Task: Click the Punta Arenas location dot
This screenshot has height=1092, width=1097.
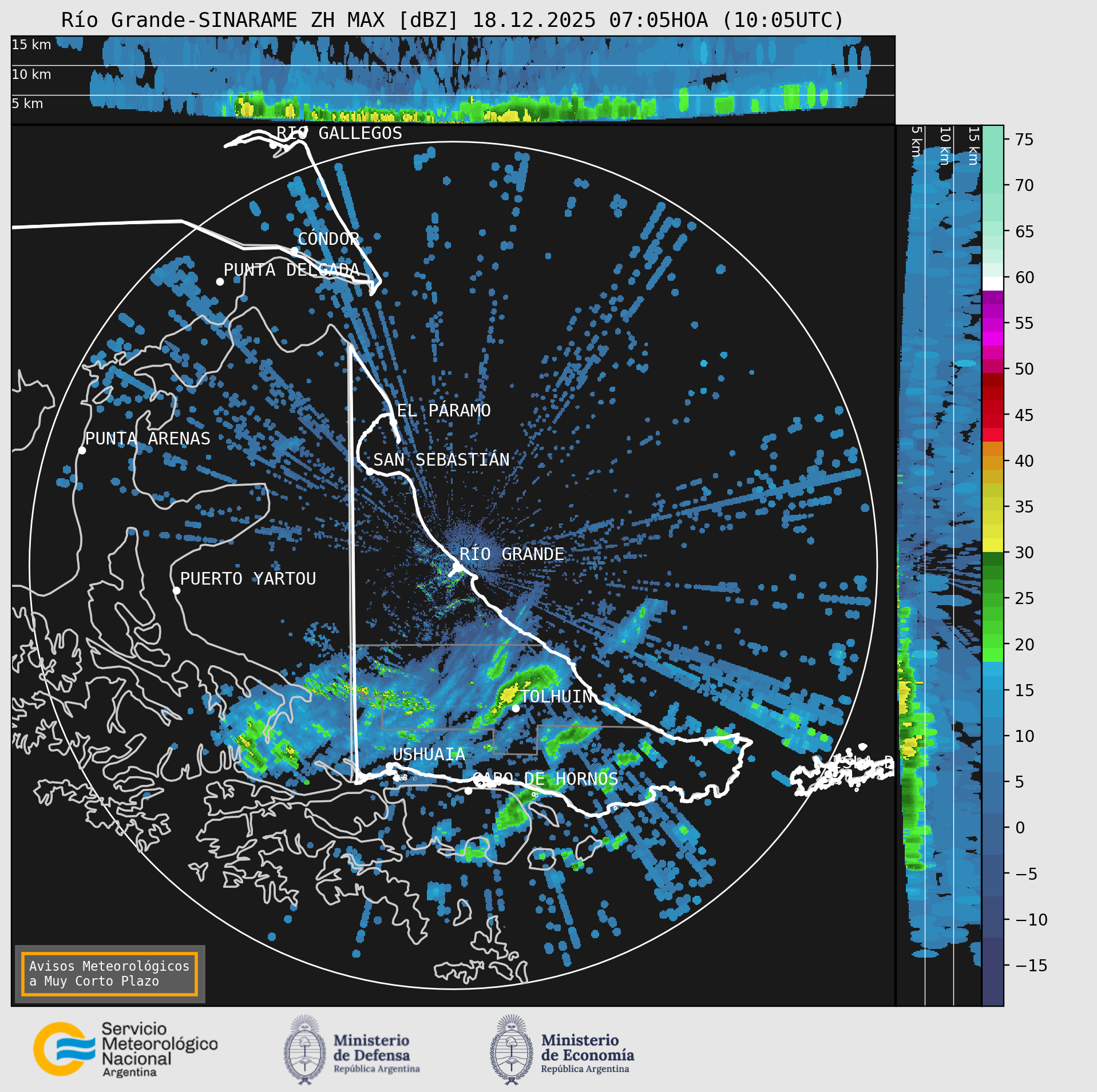Action: 82,451
